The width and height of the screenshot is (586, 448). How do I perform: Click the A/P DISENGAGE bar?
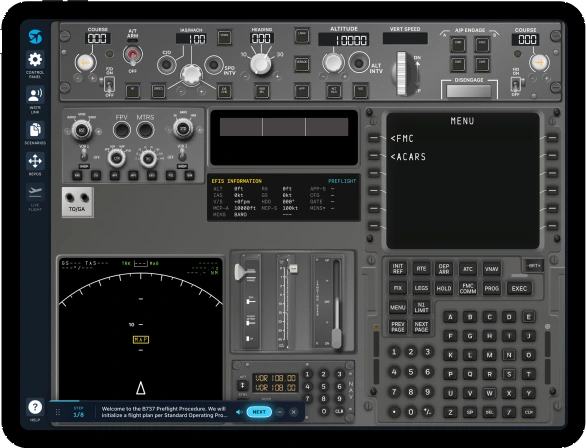pos(469,91)
